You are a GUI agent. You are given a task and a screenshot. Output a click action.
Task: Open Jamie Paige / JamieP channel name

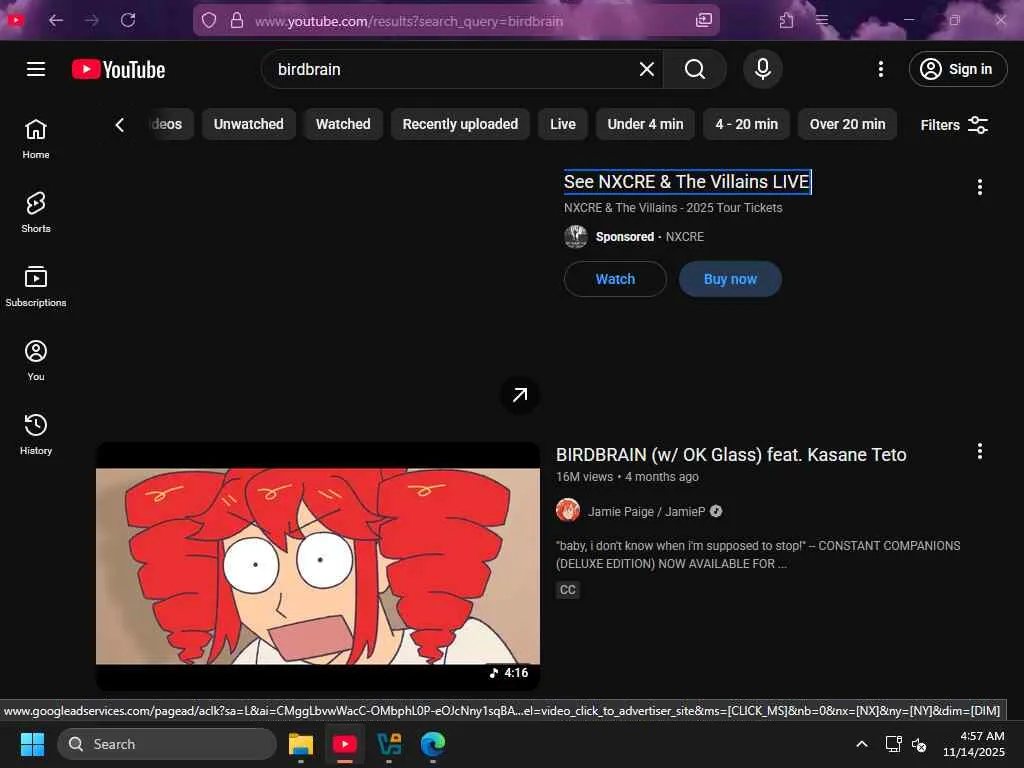pyautogui.click(x=647, y=511)
